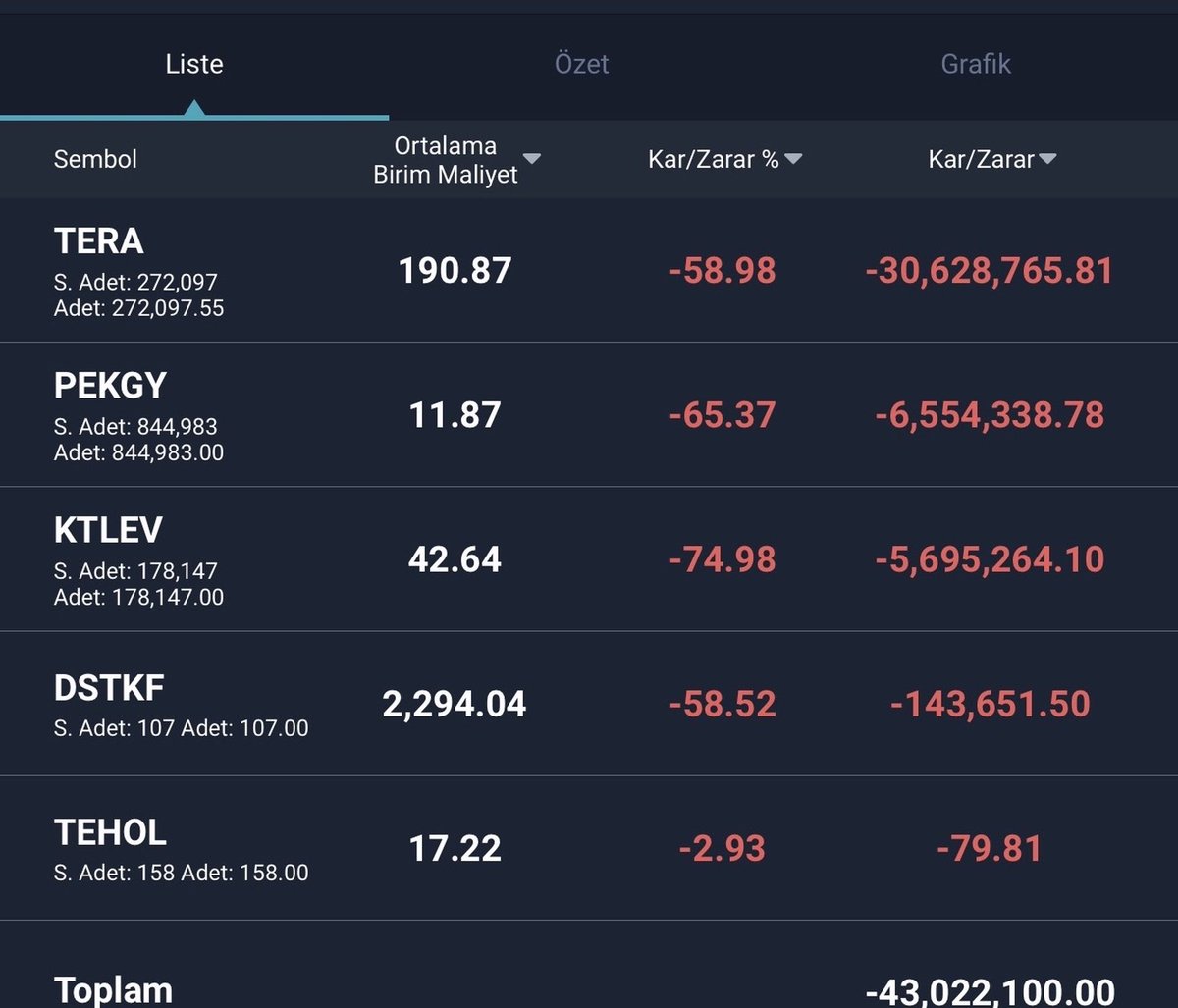Click PEKGY S. Adet: 844,983 line
This screenshot has height=1008, width=1178.
[135, 427]
